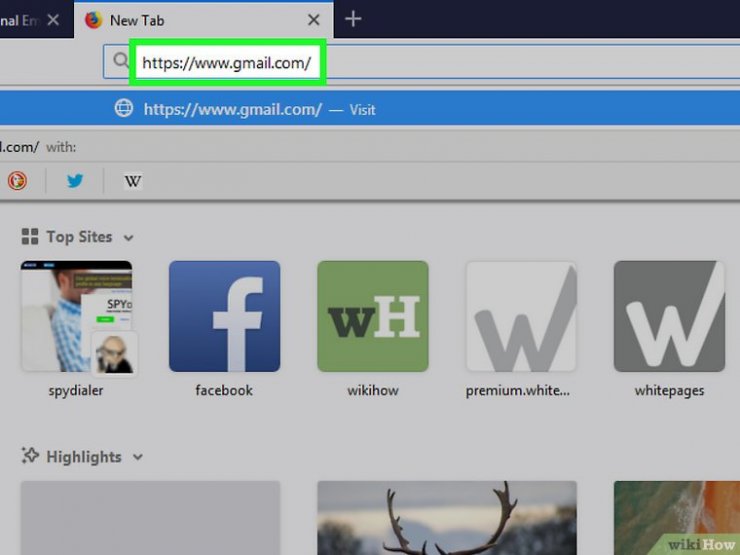Image resolution: width=740 pixels, height=555 pixels.
Task: Search with DuckDuckGo engine icon
Action: click(x=17, y=181)
